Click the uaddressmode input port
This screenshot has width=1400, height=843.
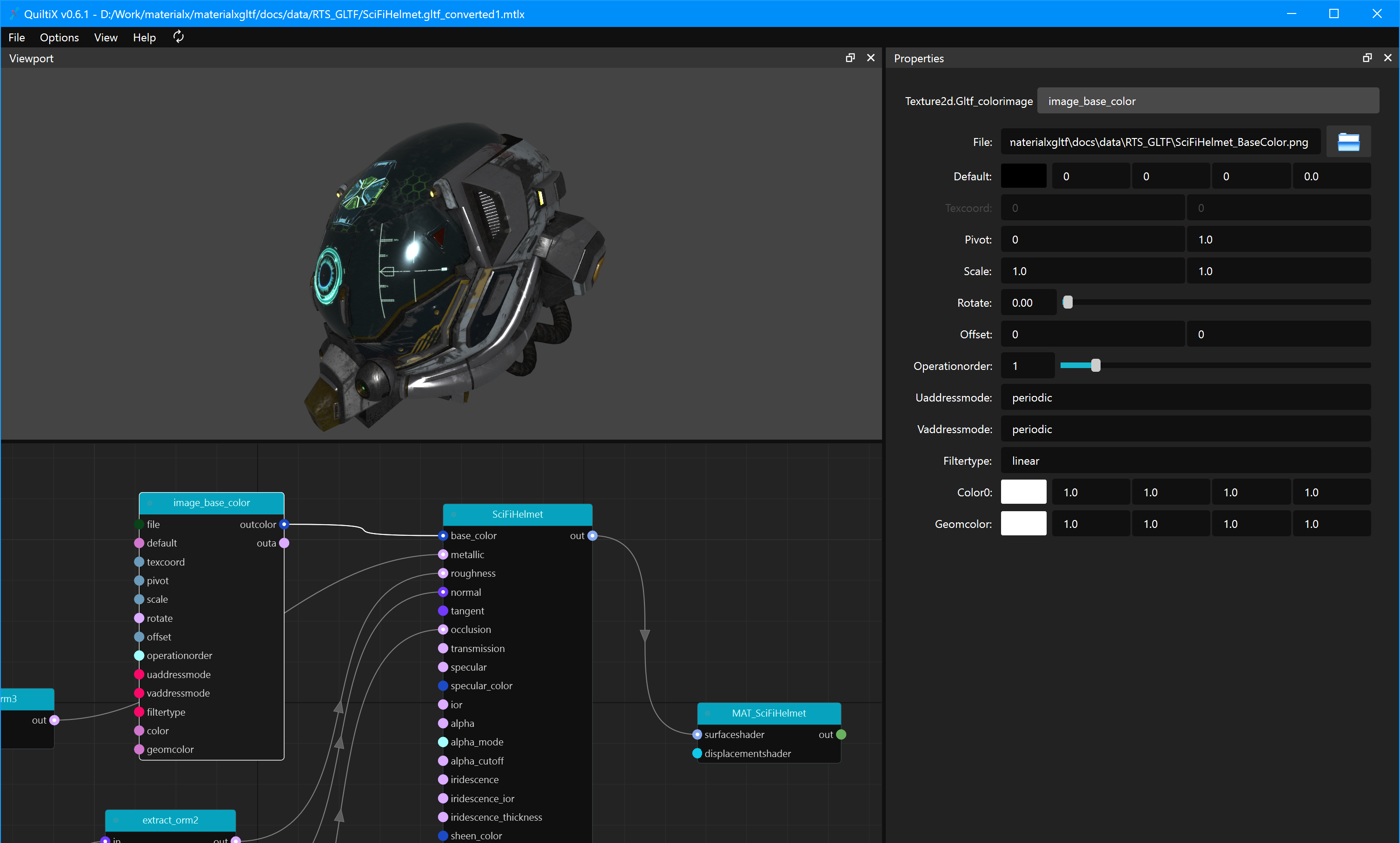[x=139, y=674]
